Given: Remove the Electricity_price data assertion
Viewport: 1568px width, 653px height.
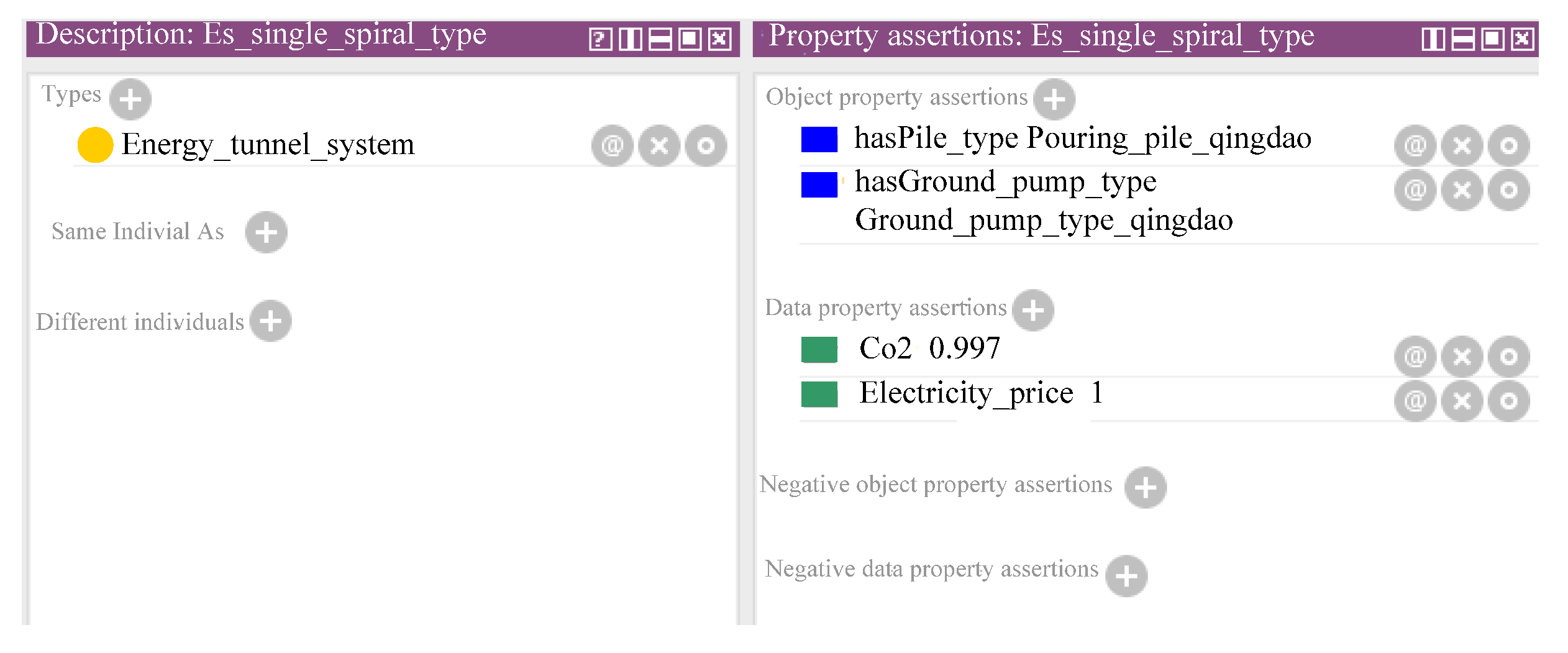Looking at the screenshot, I should tap(1462, 401).
